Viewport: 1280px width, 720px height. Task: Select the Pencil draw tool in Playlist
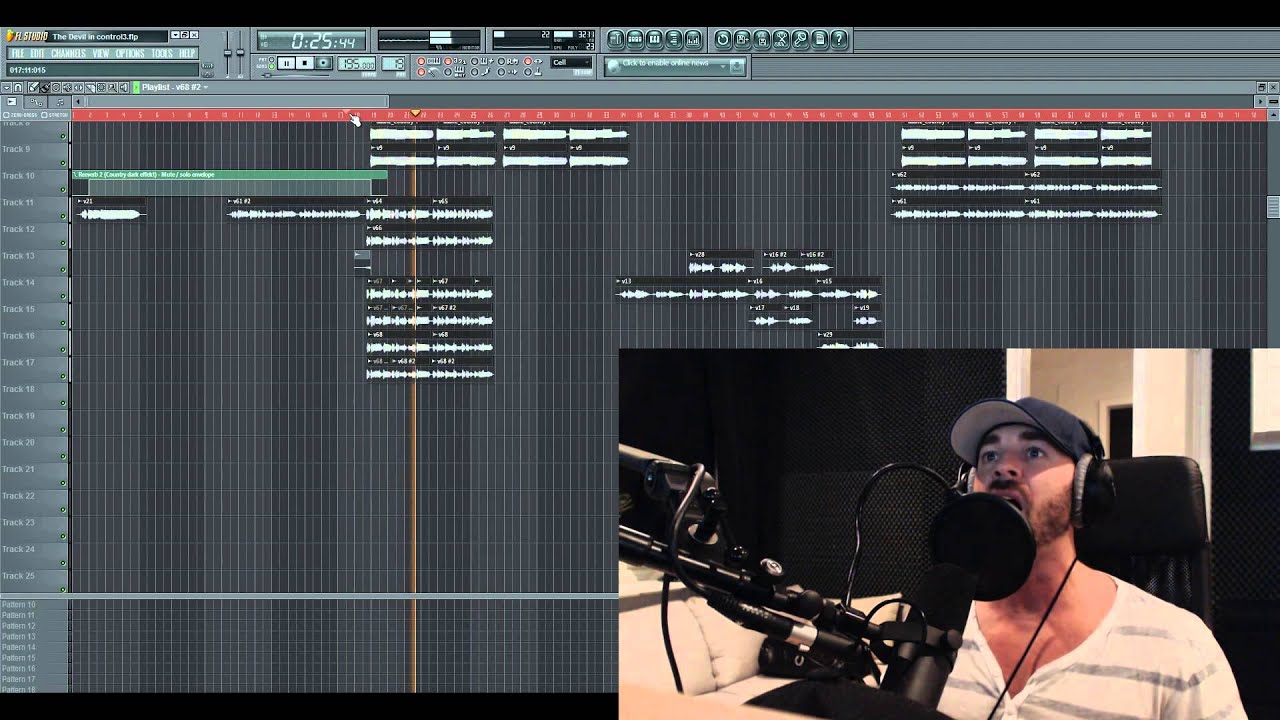click(34, 87)
